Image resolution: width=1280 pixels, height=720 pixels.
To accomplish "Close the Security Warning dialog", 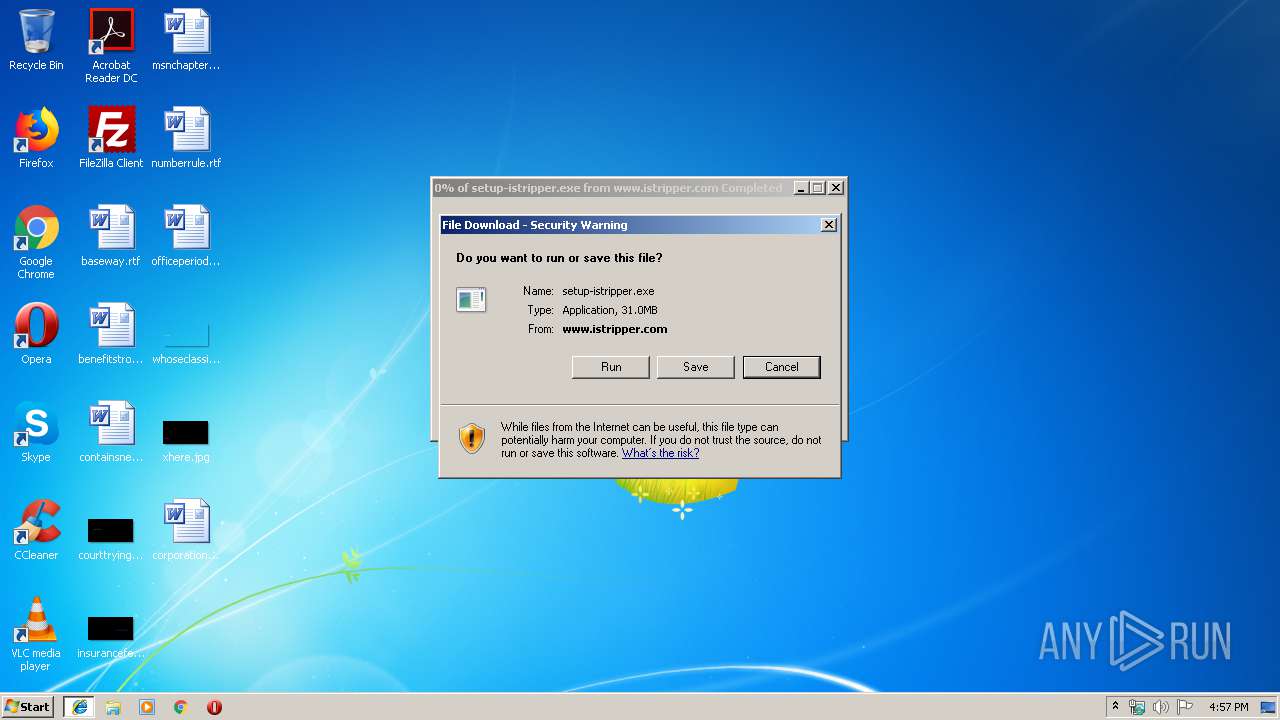I will pyautogui.click(x=829, y=225).
